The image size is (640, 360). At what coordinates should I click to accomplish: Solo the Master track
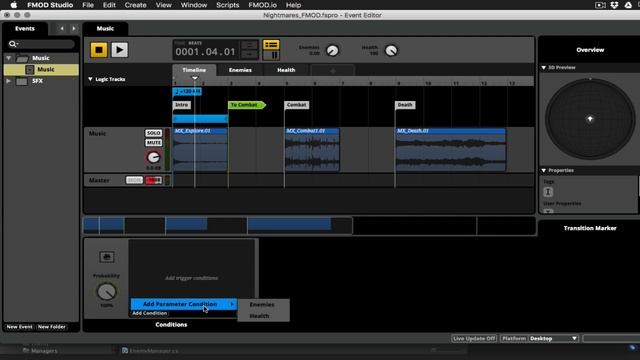134,180
